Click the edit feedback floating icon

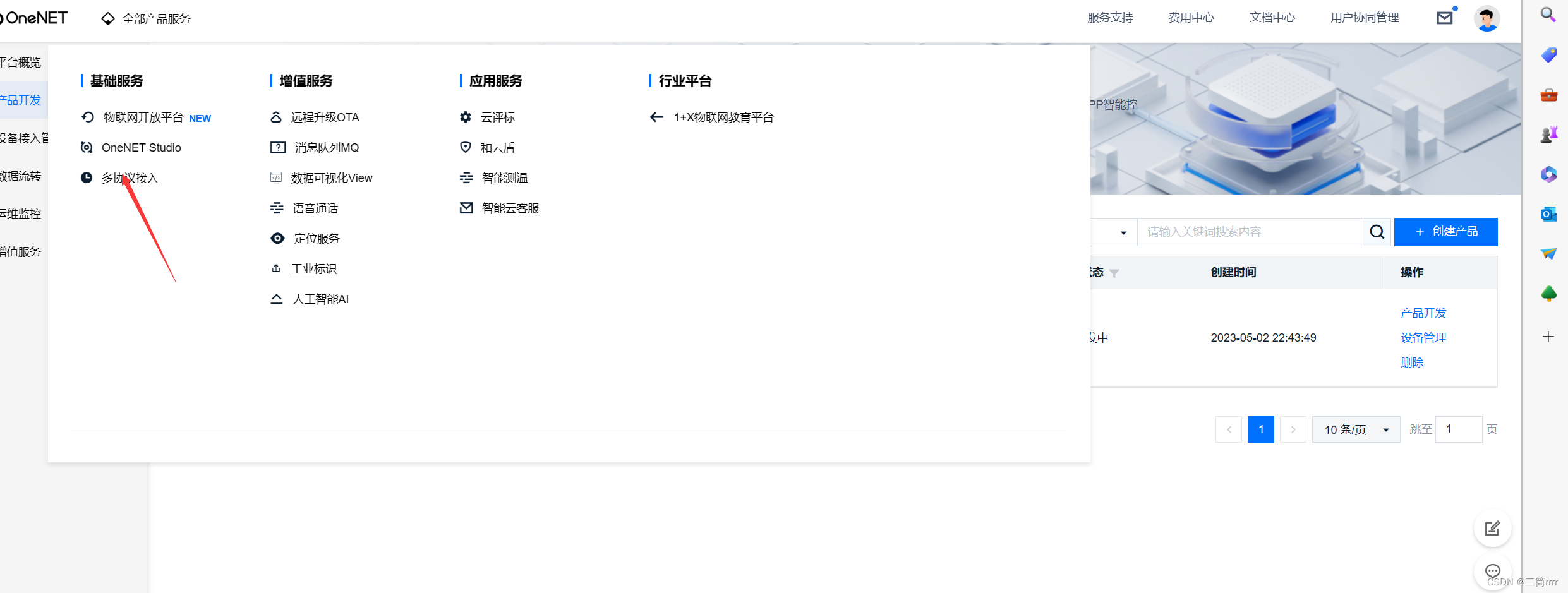1492,529
